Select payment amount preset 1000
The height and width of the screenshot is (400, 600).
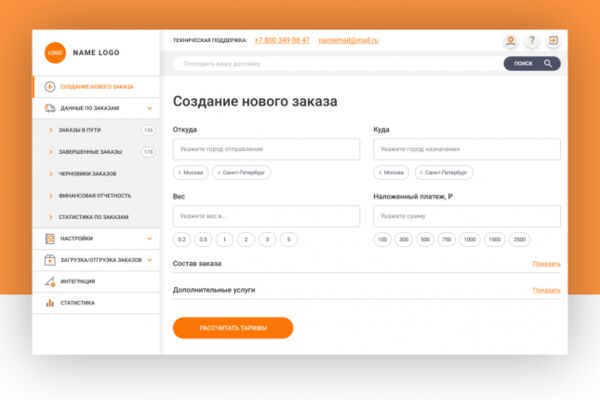470,240
